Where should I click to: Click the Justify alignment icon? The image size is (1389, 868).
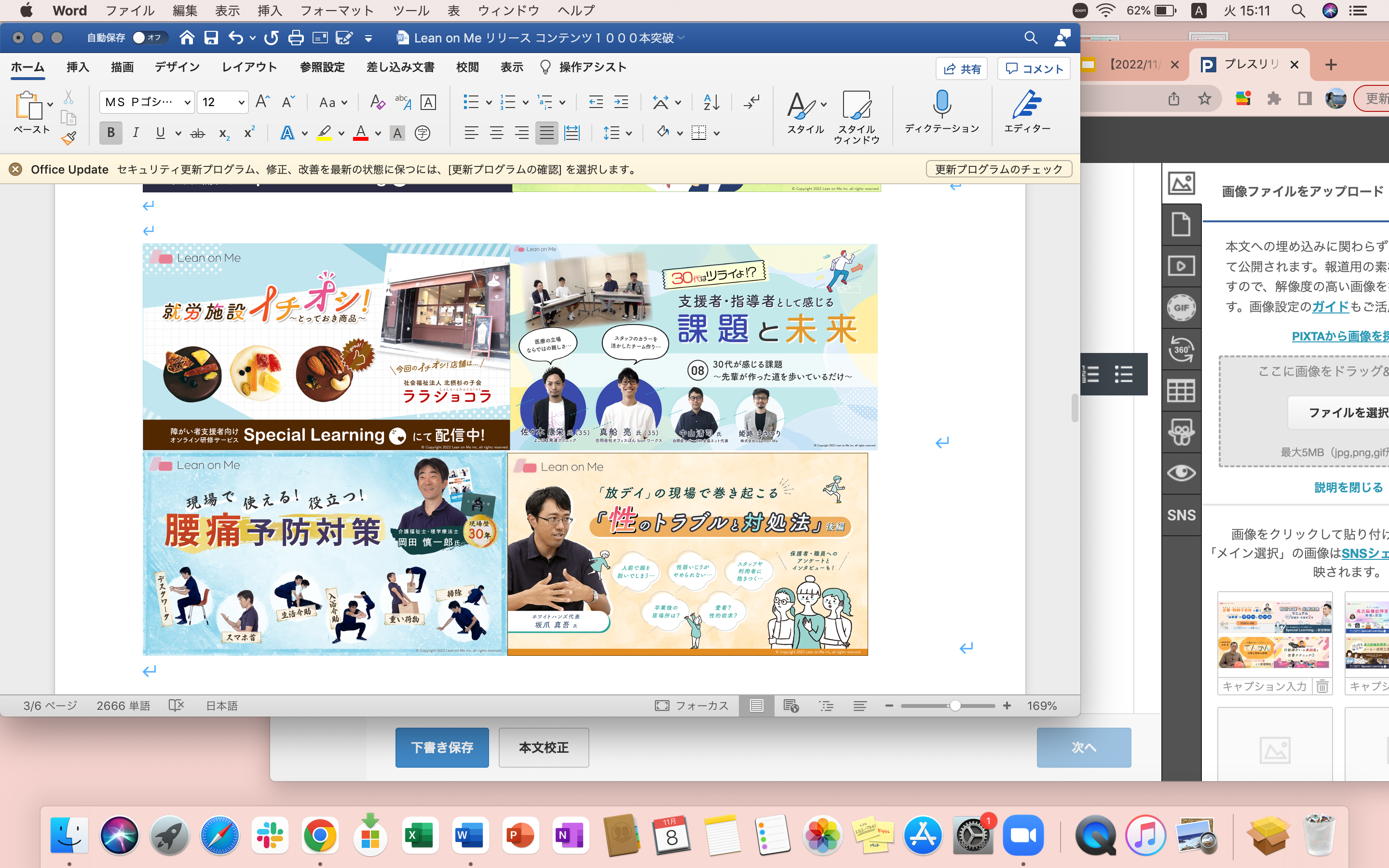[x=546, y=133]
